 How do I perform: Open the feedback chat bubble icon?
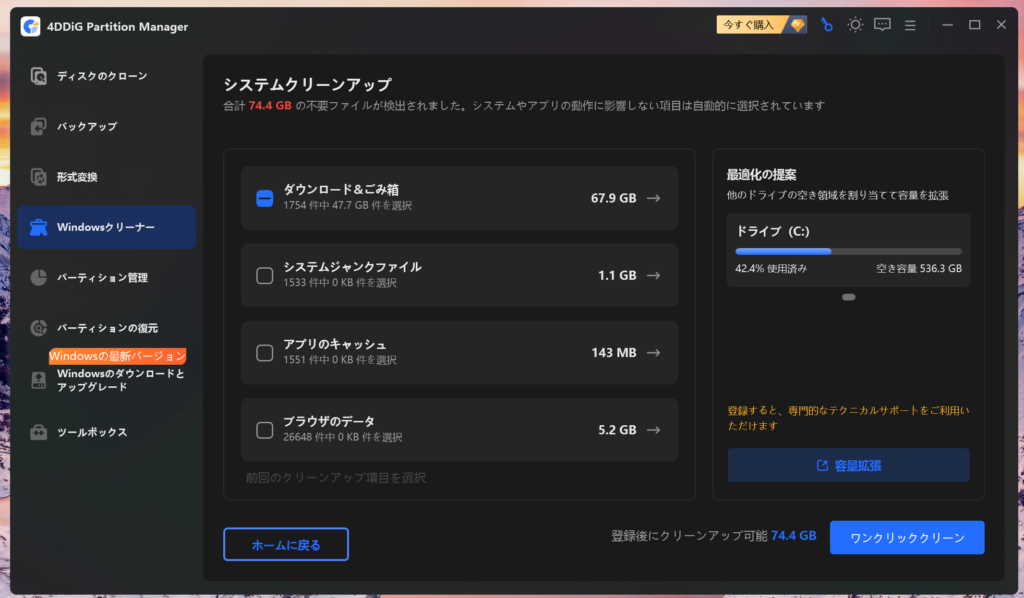pyautogui.click(x=882, y=25)
